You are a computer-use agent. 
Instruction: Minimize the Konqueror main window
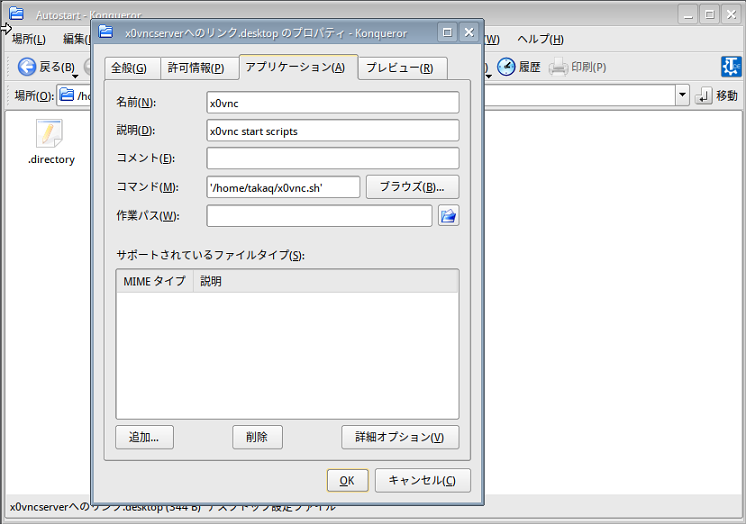688,15
